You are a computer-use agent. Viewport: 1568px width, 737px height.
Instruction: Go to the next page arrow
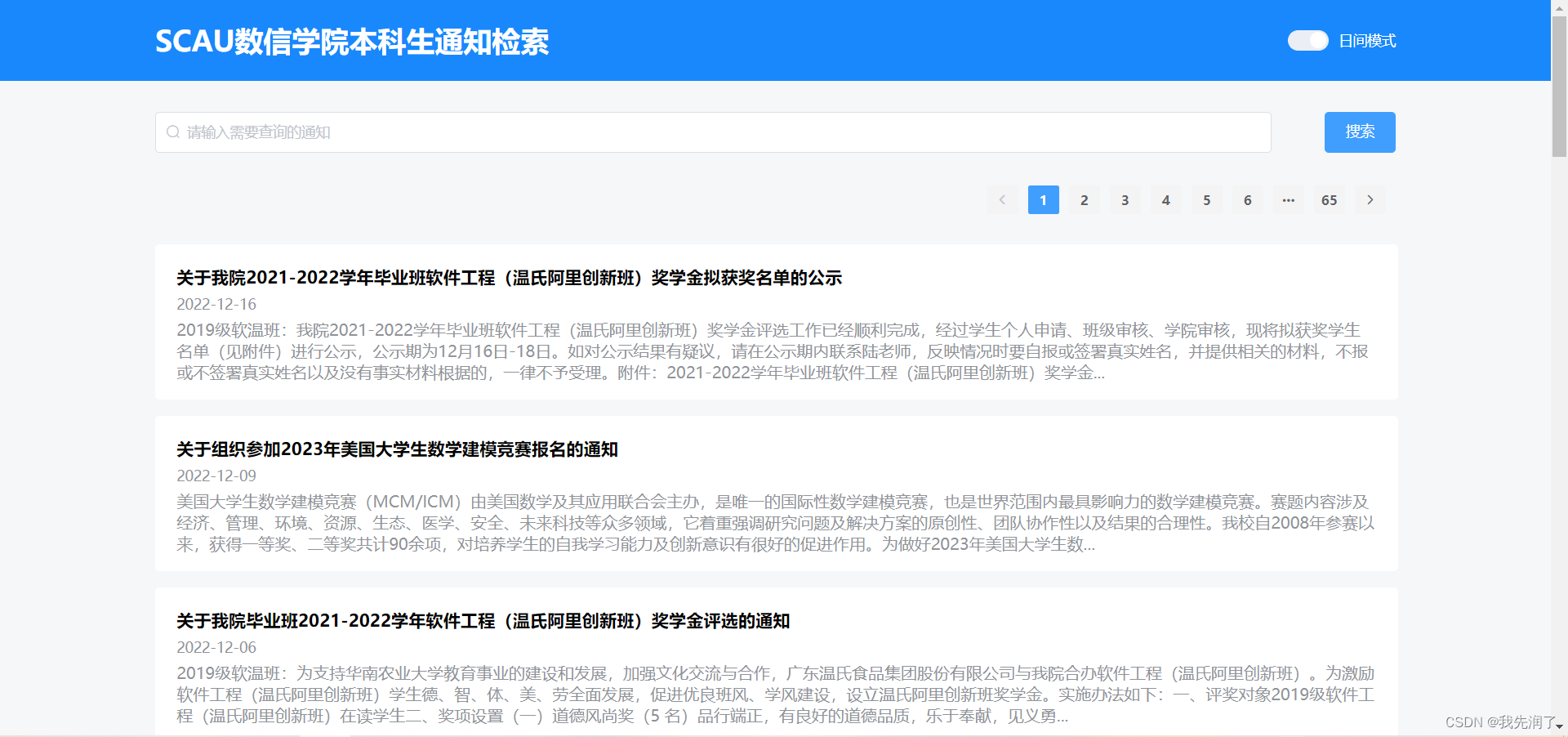[x=1370, y=200]
